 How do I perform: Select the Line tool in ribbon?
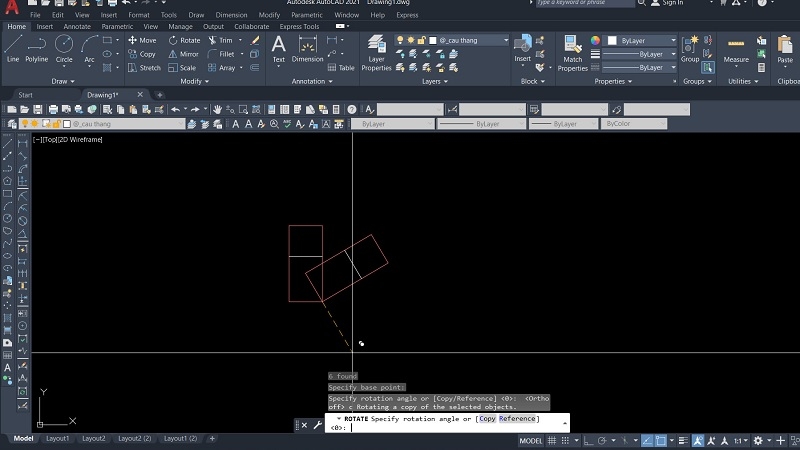13,49
